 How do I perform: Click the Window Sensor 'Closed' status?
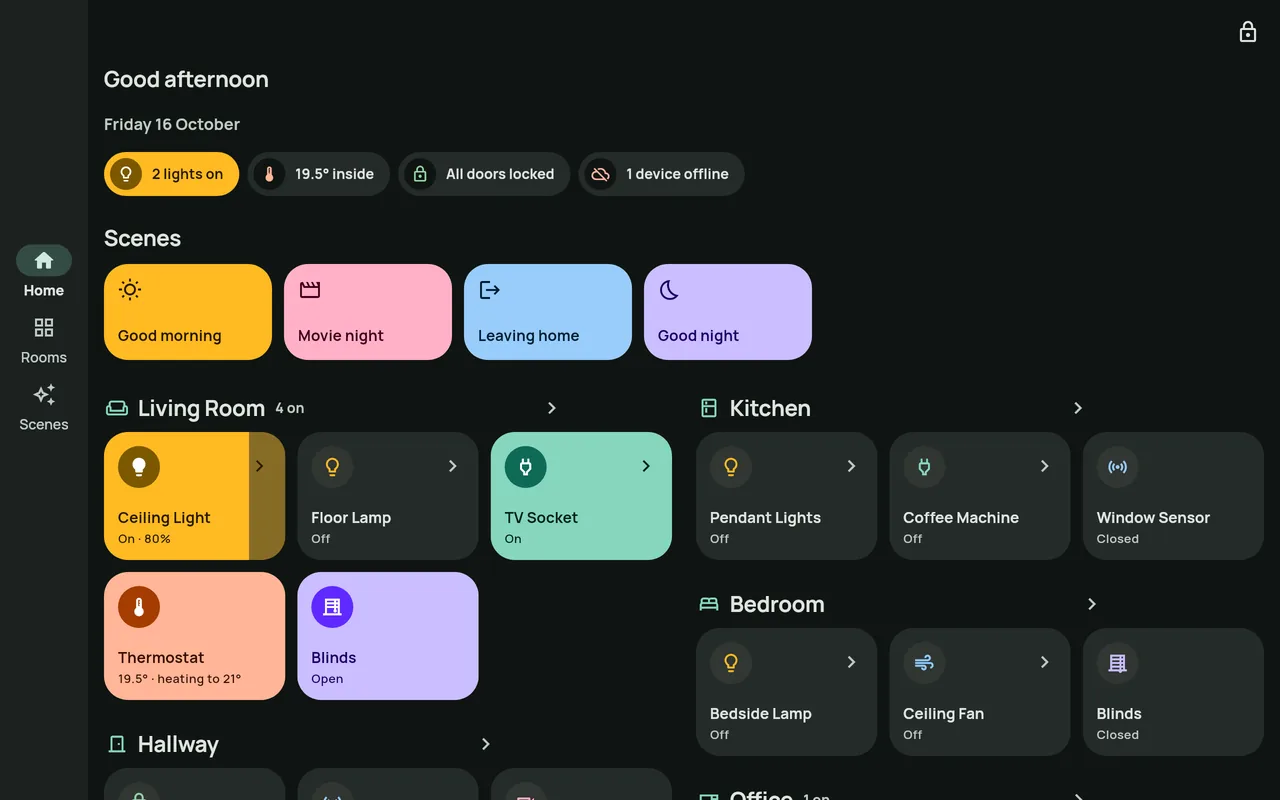(1118, 539)
